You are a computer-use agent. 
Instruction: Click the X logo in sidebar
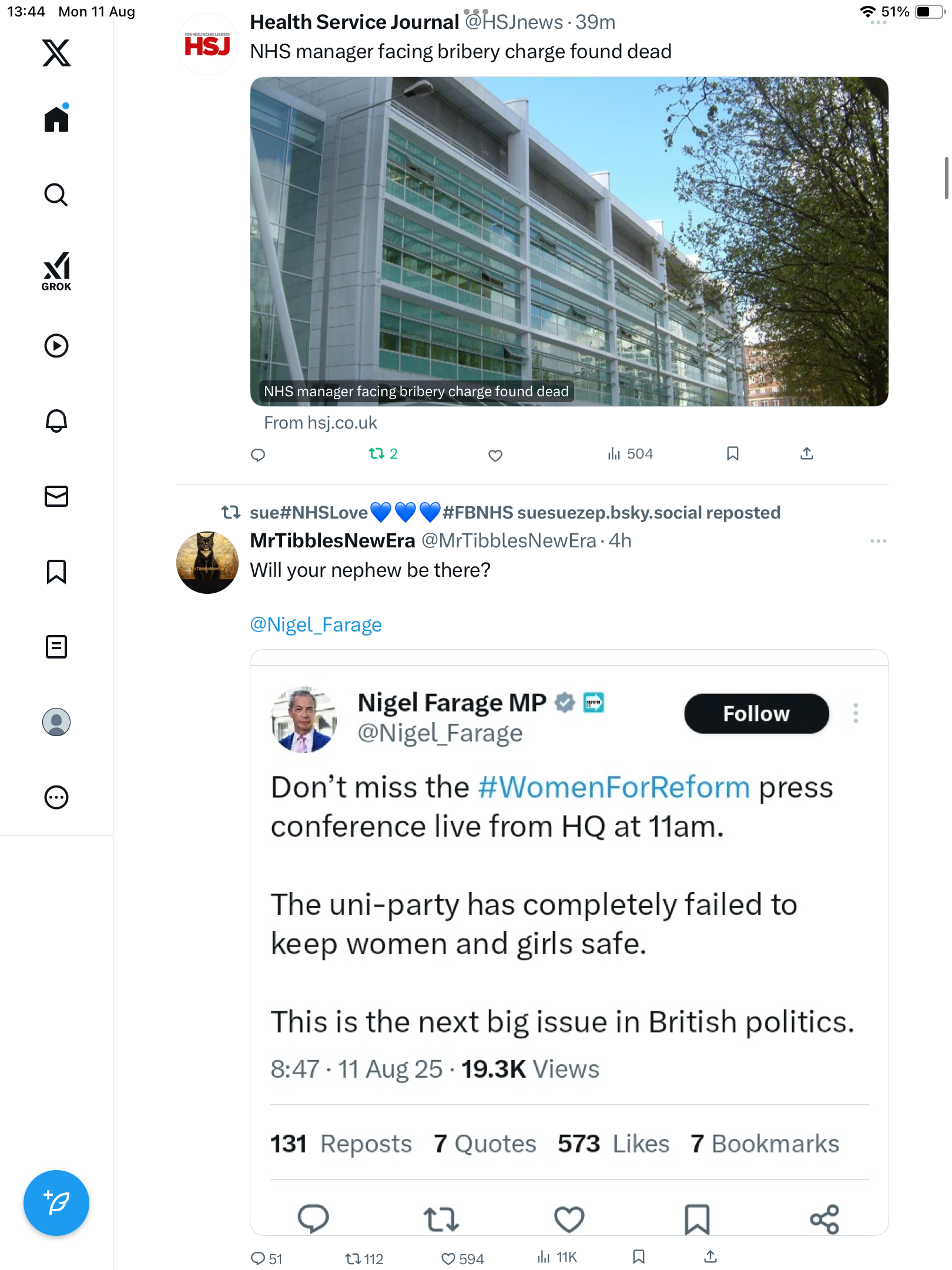click(56, 53)
